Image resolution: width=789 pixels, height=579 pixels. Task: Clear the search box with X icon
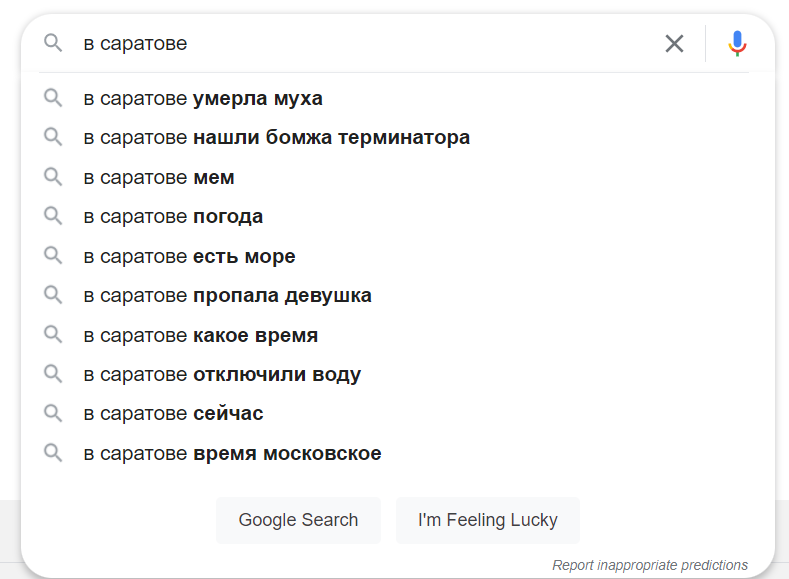(675, 44)
